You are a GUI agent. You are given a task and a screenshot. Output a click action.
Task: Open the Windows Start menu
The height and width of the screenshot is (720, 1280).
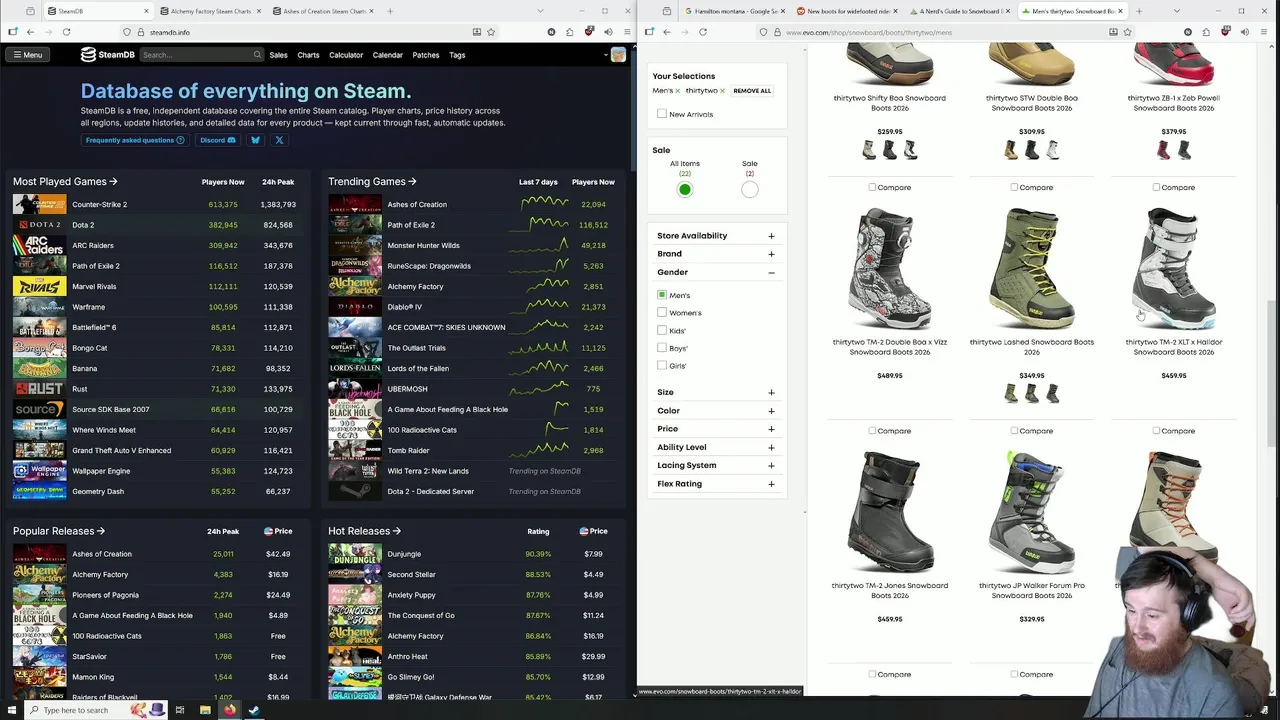click(14, 710)
